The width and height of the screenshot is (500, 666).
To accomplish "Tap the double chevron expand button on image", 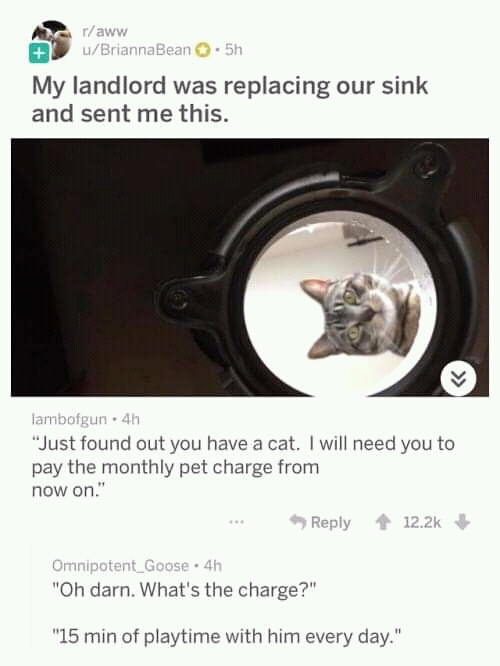I will click(459, 378).
